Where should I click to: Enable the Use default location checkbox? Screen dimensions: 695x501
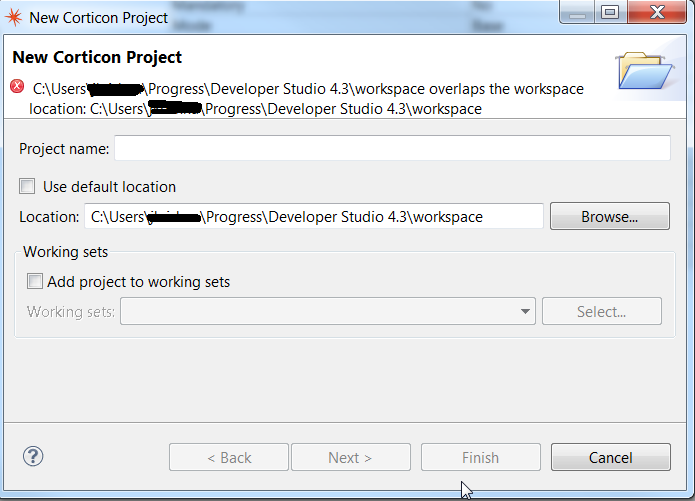point(27,186)
